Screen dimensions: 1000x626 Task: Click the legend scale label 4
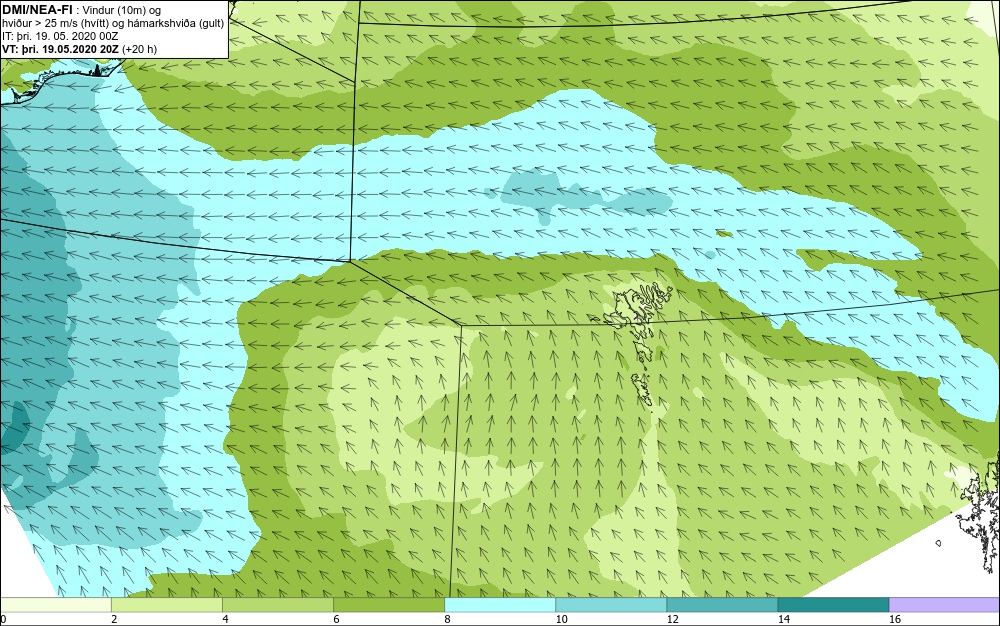pos(225,619)
